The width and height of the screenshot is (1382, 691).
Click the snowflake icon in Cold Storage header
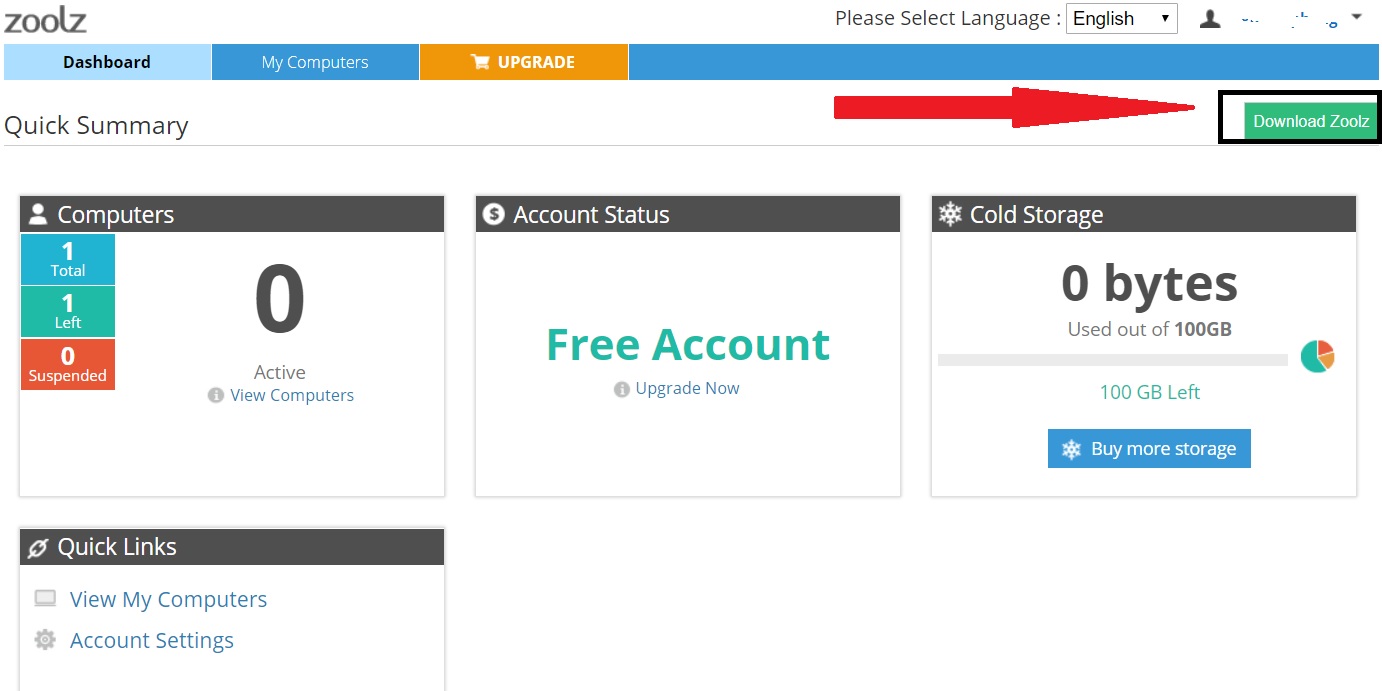pyautogui.click(x=950, y=214)
